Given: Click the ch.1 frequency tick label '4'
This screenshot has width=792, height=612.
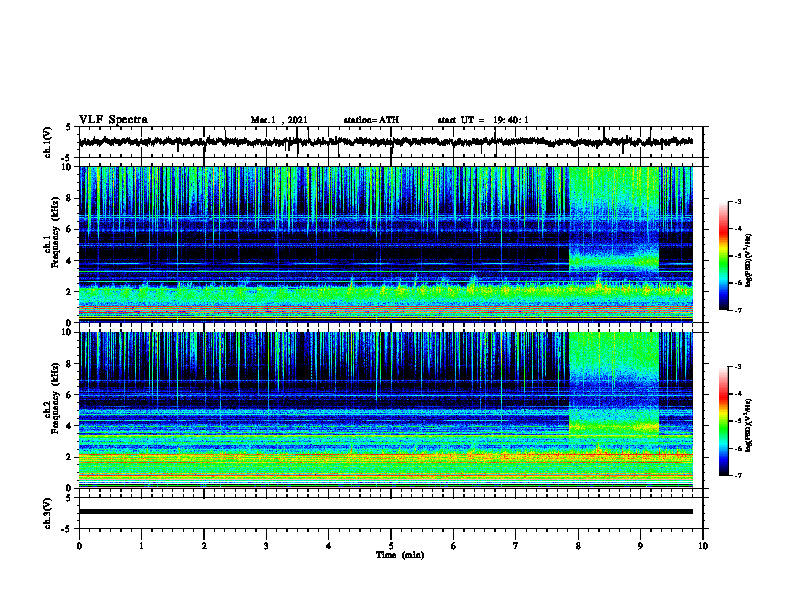Looking at the screenshot, I should (x=69, y=261).
